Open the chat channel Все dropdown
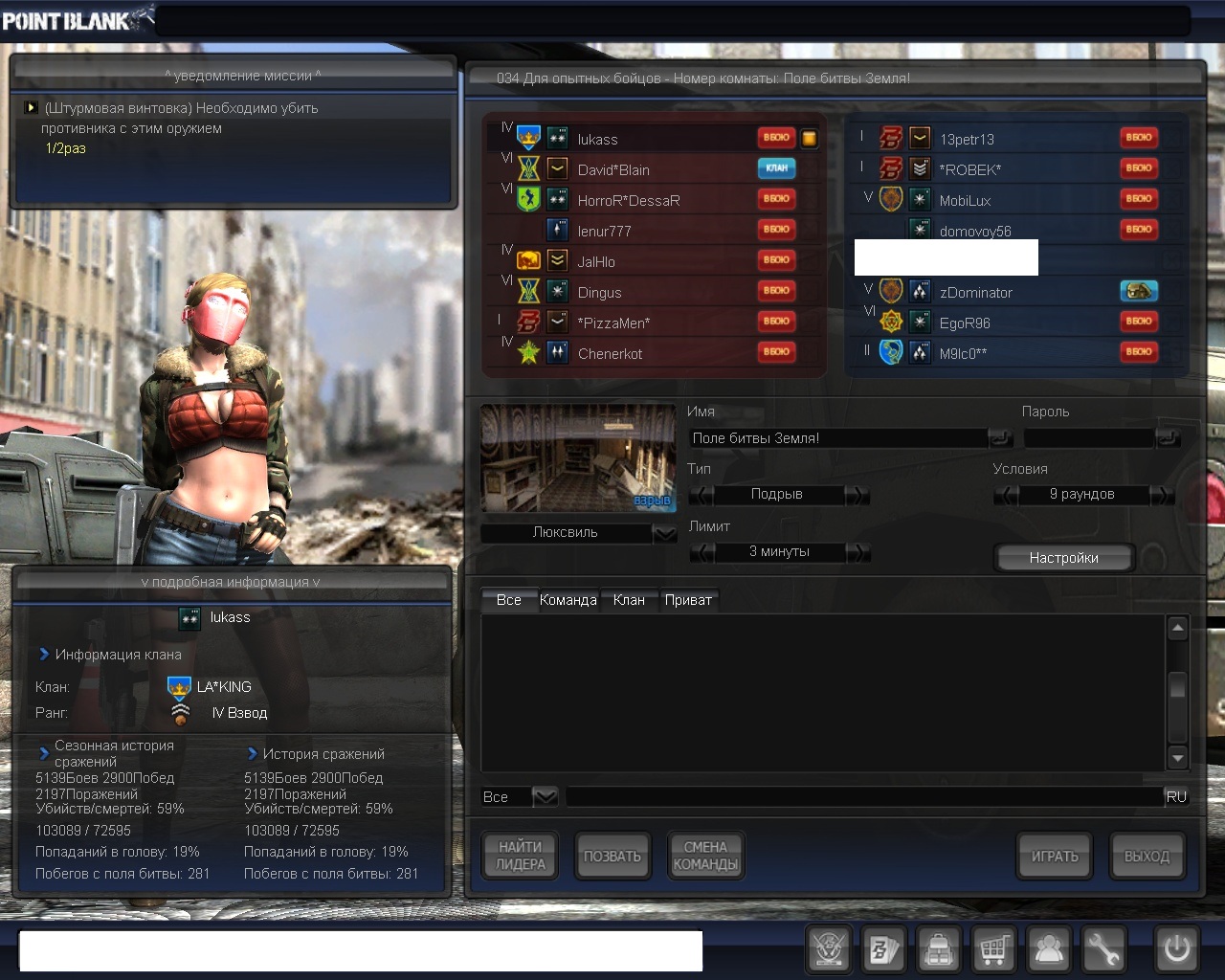Screen dimensions: 1225x980 [x=545, y=796]
